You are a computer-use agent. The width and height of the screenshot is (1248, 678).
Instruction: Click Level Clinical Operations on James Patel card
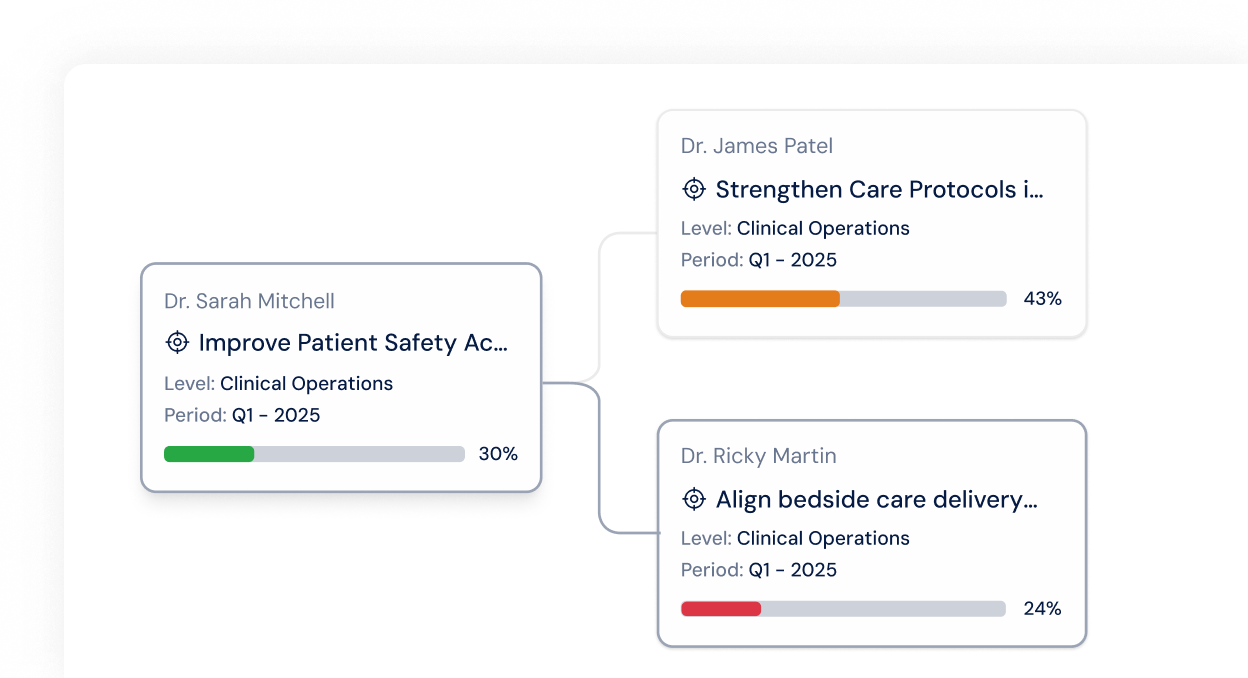(x=823, y=228)
